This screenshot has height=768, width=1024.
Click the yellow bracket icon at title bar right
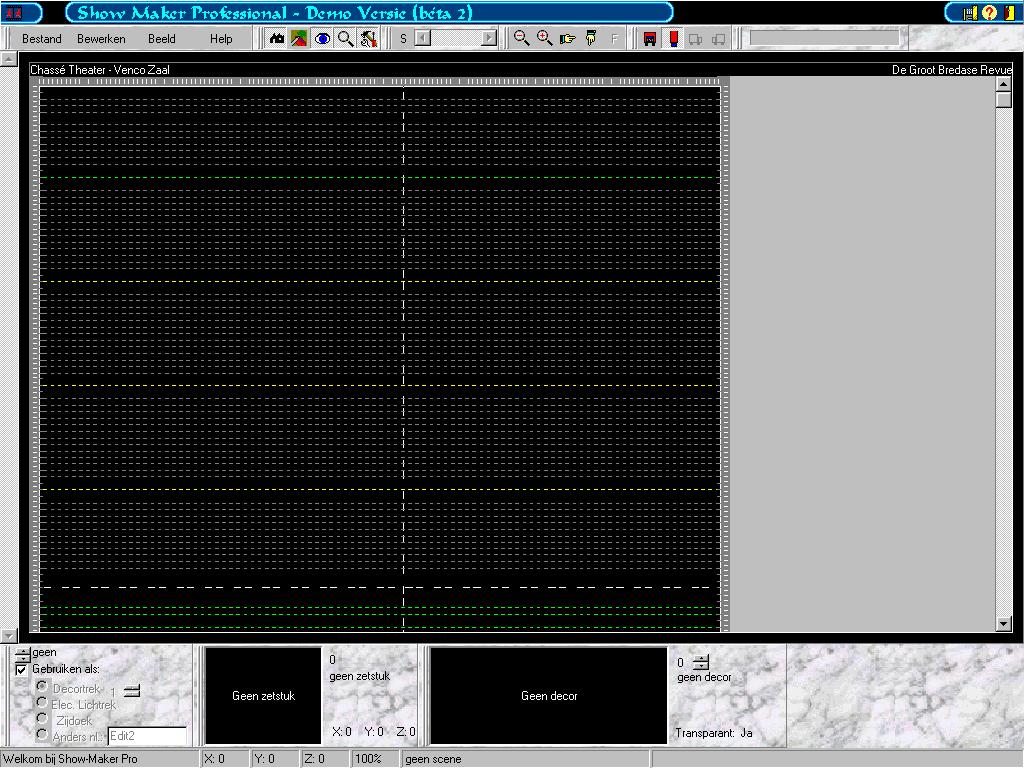point(1010,12)
